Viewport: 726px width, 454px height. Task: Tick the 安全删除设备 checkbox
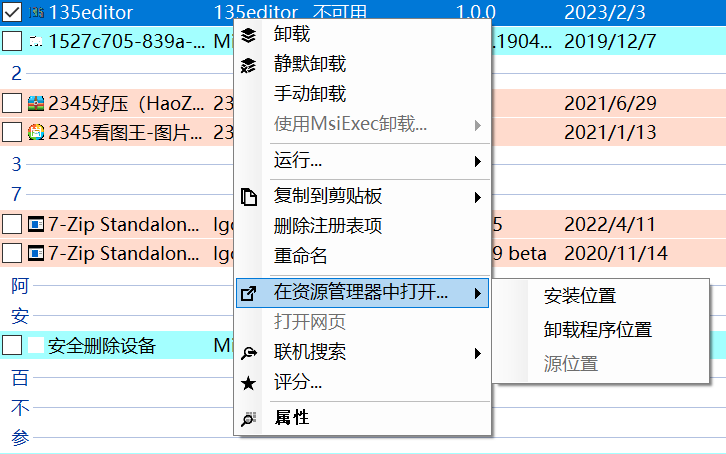(x=12, y=345)
